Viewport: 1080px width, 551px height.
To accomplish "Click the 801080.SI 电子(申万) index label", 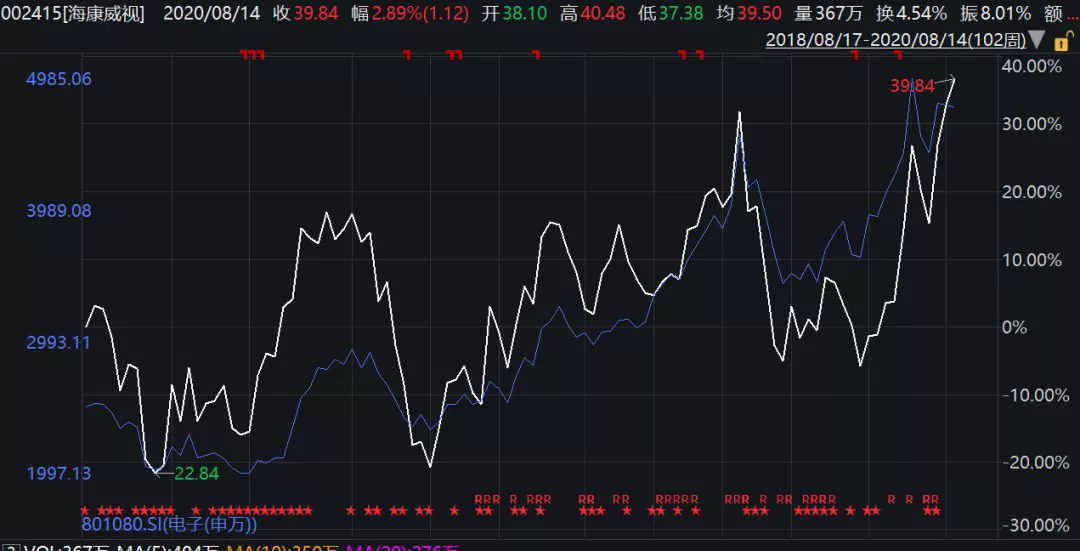I will click(170, 523).
